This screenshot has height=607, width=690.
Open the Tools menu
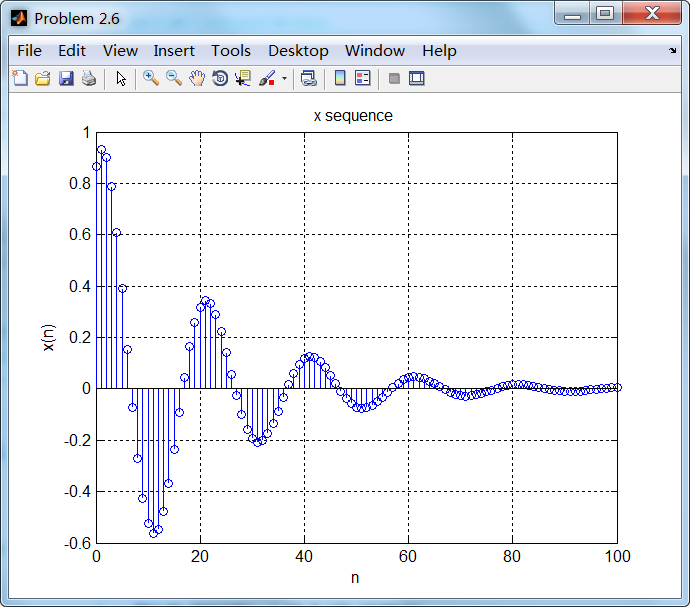(231, 51)
